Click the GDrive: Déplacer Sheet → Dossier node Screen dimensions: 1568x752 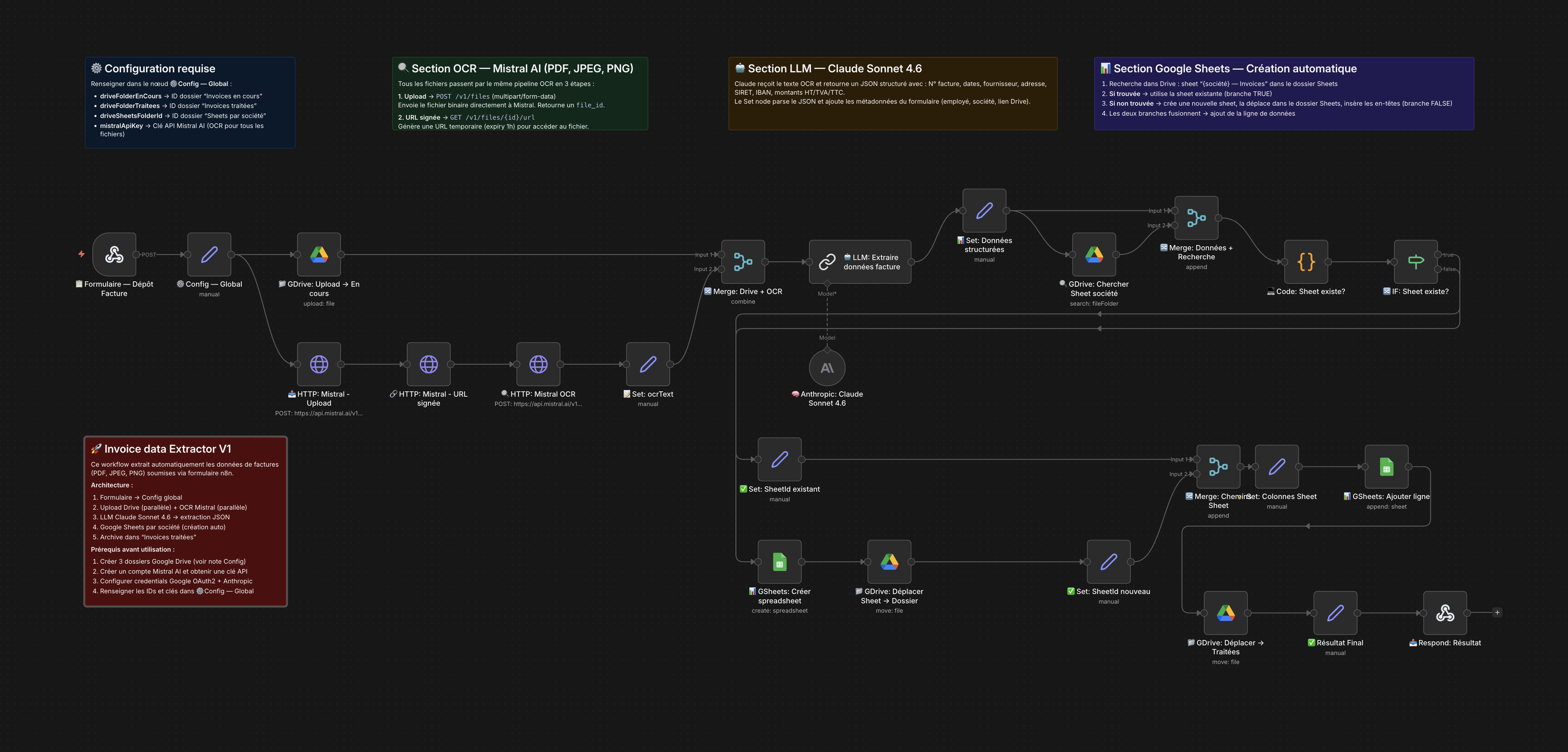pos(889,561)
